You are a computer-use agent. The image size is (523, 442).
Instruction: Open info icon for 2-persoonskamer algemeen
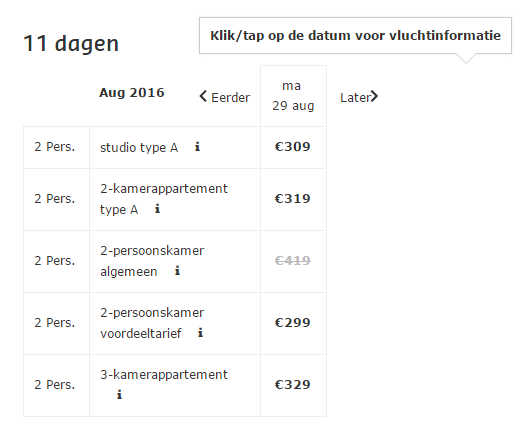coord(177,271)
